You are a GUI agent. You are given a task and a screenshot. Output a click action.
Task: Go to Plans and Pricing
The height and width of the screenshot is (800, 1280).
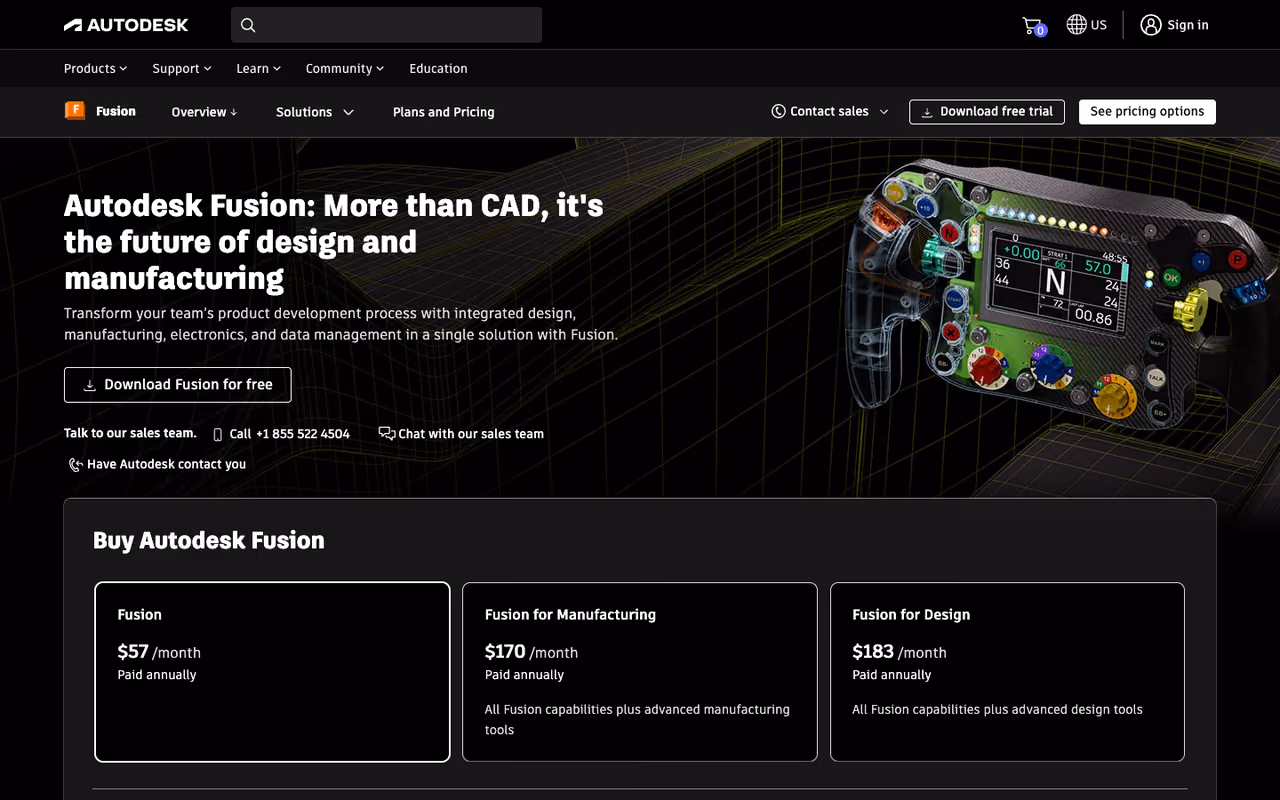tap(444, 112)
